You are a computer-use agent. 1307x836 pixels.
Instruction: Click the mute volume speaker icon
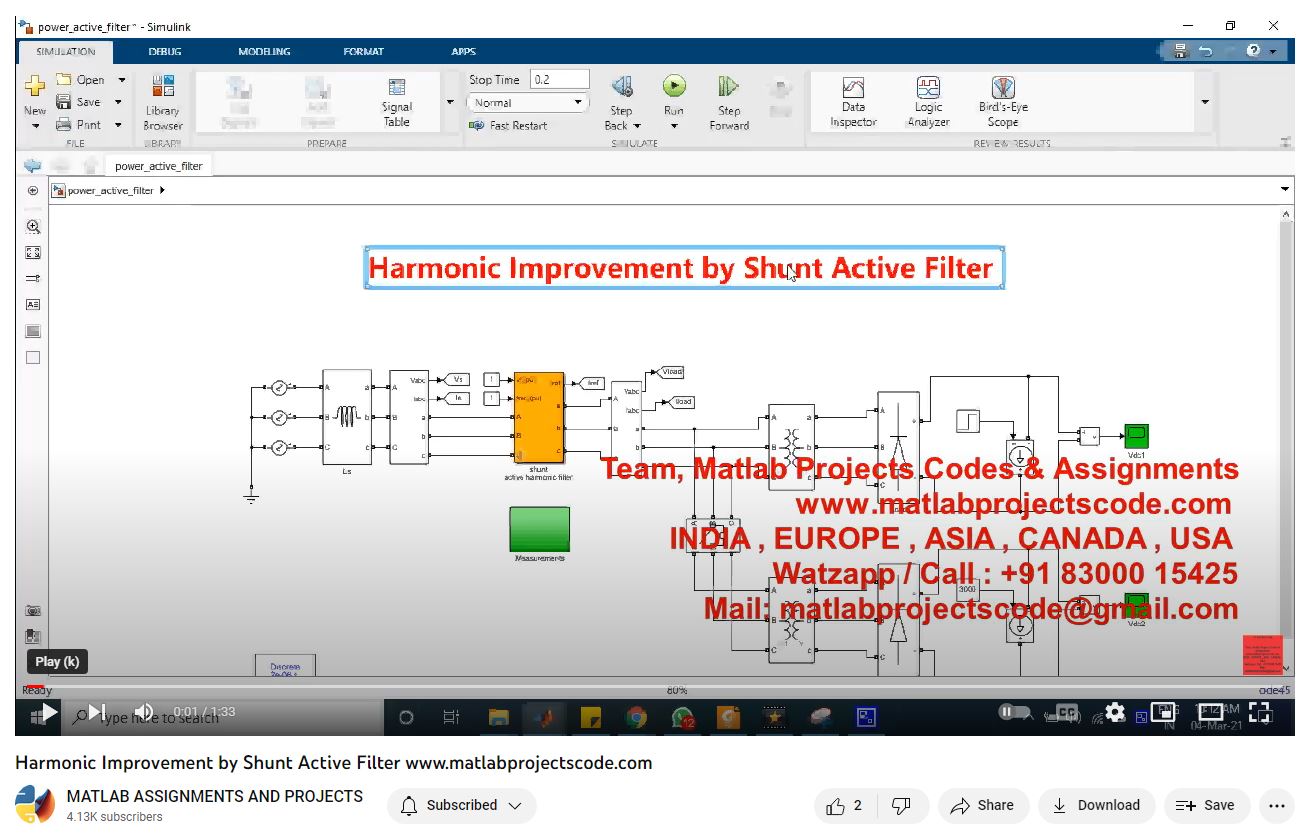[144, 712]
